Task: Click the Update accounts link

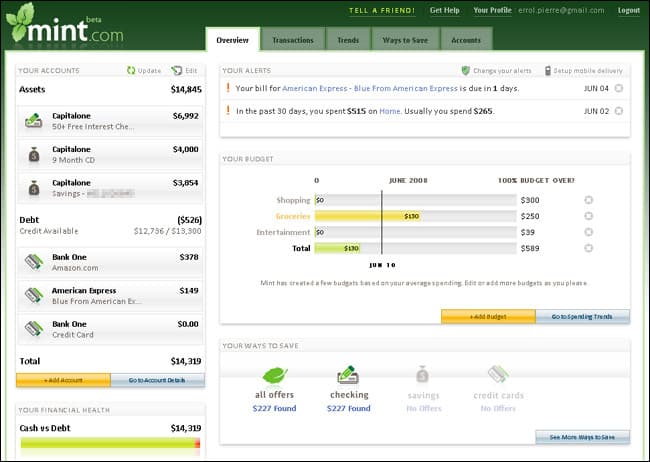Action: (x=149, y=71)
